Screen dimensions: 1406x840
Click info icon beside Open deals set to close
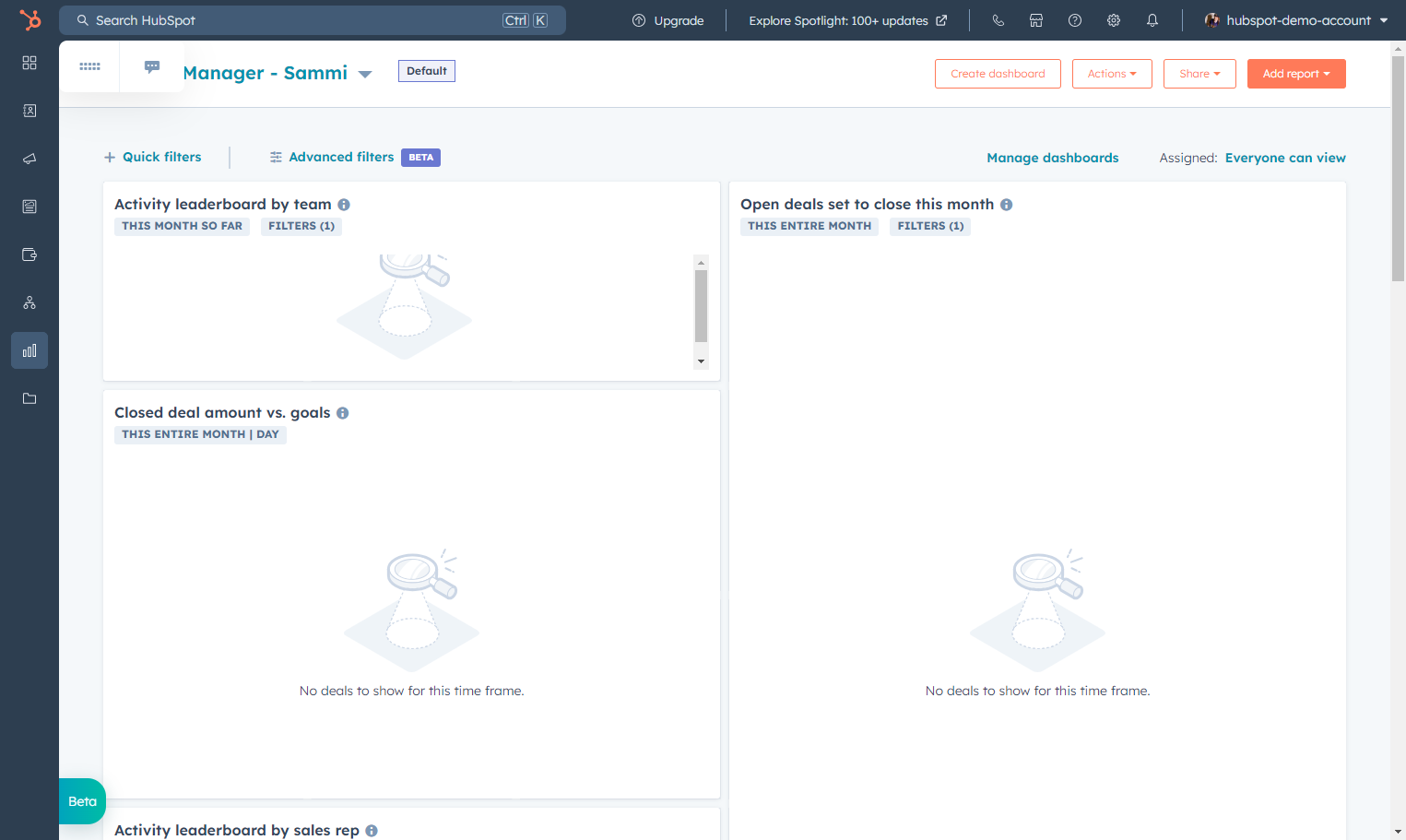tap(1007, 205)
